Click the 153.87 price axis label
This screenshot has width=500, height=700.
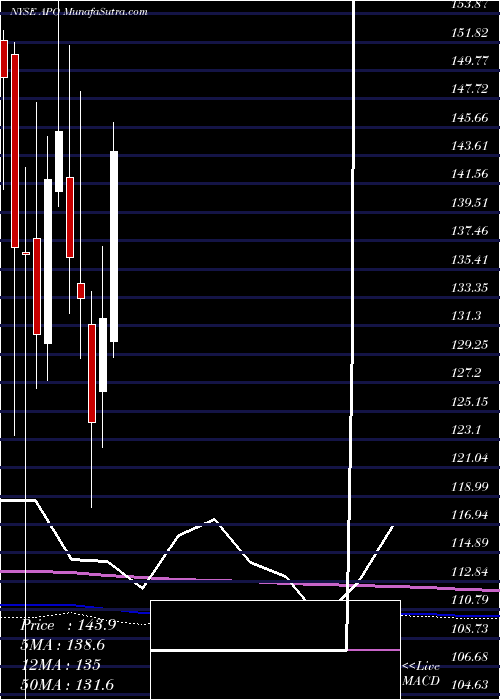[469, 4]
